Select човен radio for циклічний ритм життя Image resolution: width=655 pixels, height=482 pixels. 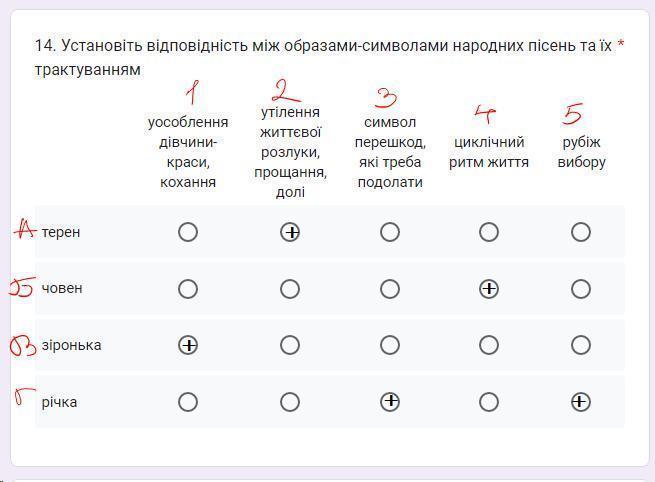coord(488,289)
